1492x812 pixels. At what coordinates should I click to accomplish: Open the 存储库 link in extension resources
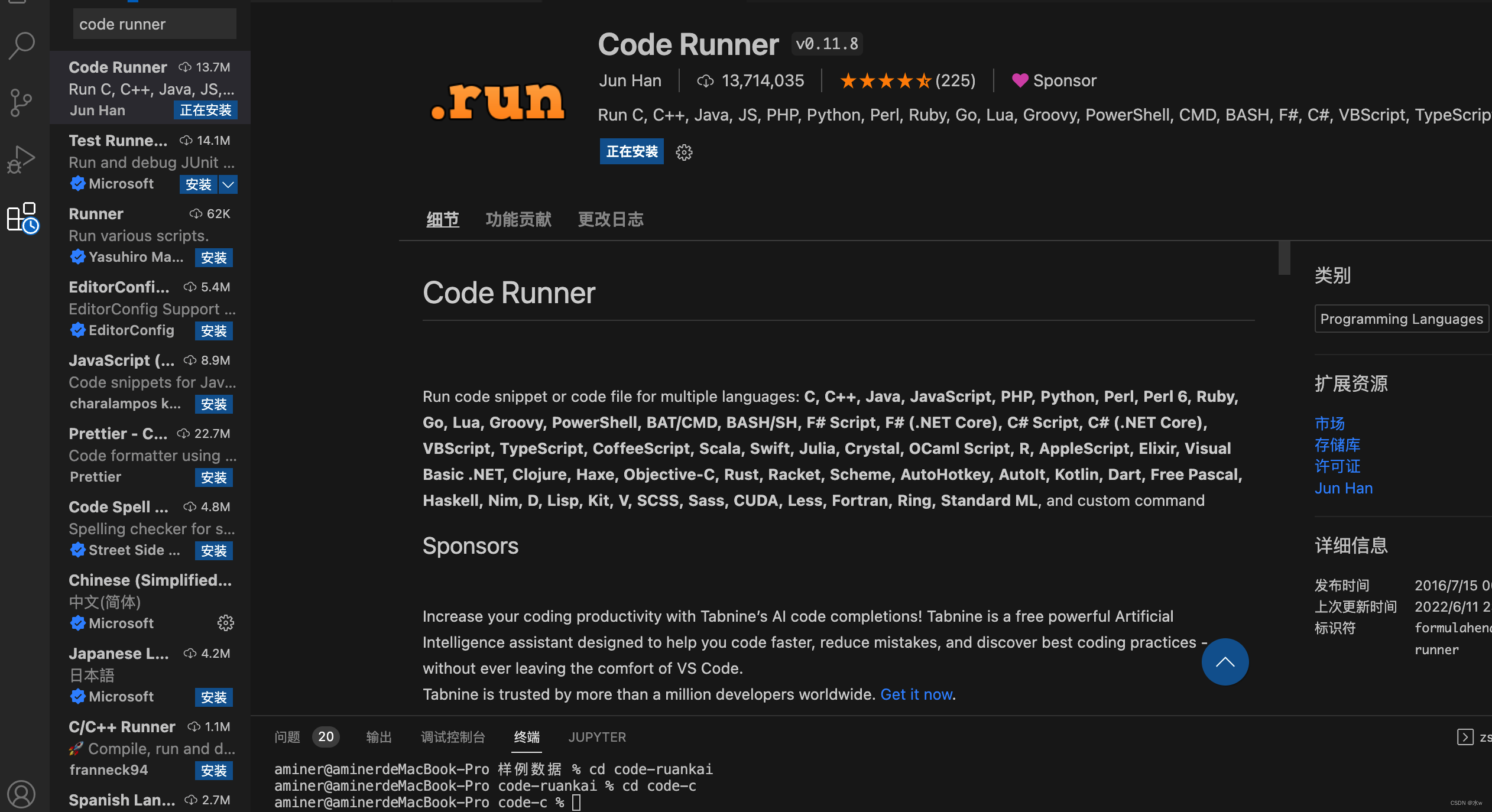coord(1338,444)
